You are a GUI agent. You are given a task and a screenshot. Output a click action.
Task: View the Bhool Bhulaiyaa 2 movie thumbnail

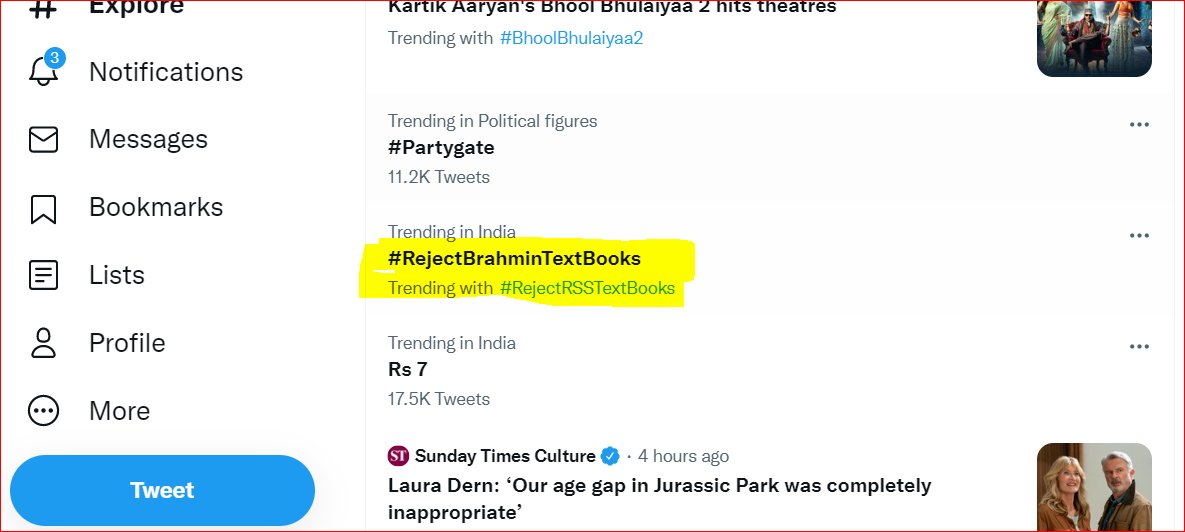1094,38
